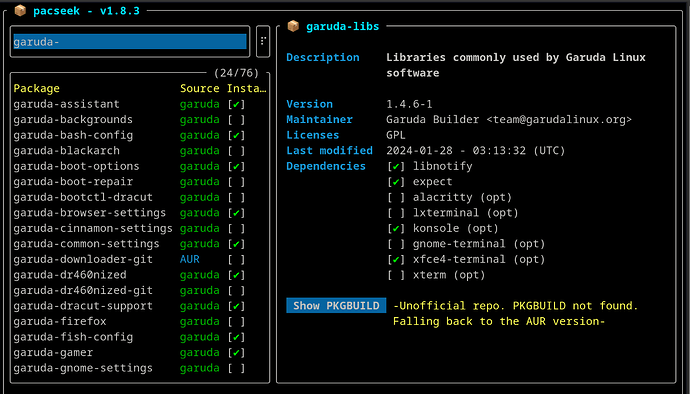Click the GPL license value
Viewport: 690px width, 394px height.
(396, 135)
